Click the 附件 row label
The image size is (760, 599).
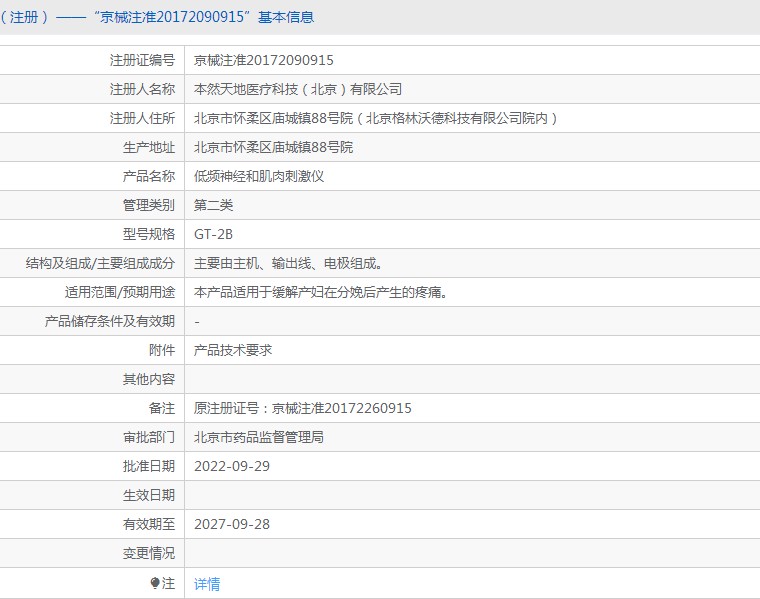162,350
